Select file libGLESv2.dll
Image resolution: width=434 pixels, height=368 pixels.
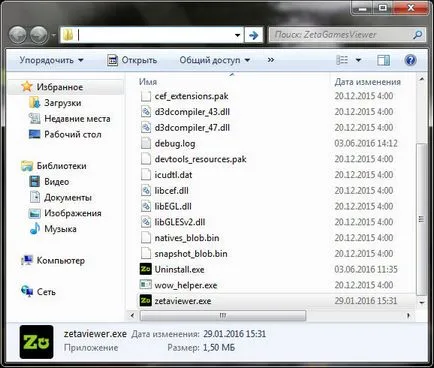(180, 222)
